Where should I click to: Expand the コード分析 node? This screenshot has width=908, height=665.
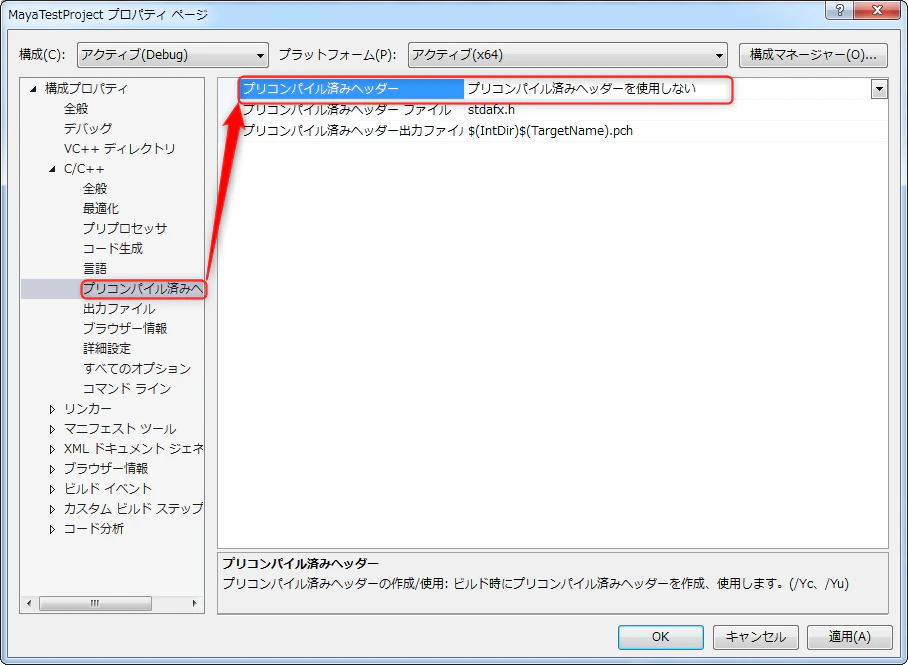click(52, 529)
